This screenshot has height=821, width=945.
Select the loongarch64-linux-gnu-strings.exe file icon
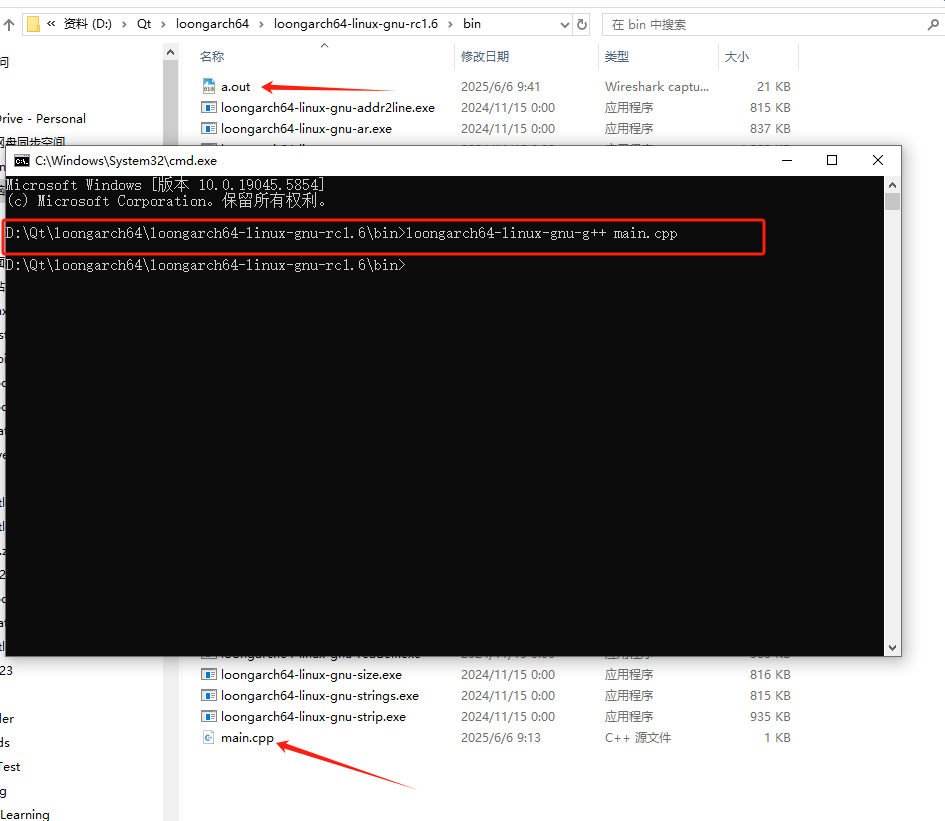tap(209, 696)
